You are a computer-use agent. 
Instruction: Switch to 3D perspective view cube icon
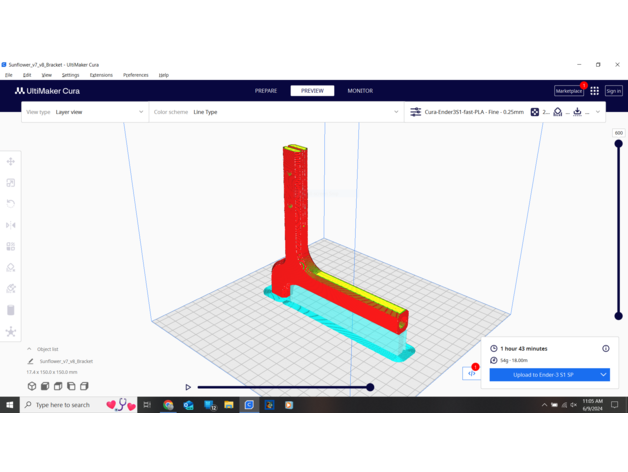coord(32,386)
